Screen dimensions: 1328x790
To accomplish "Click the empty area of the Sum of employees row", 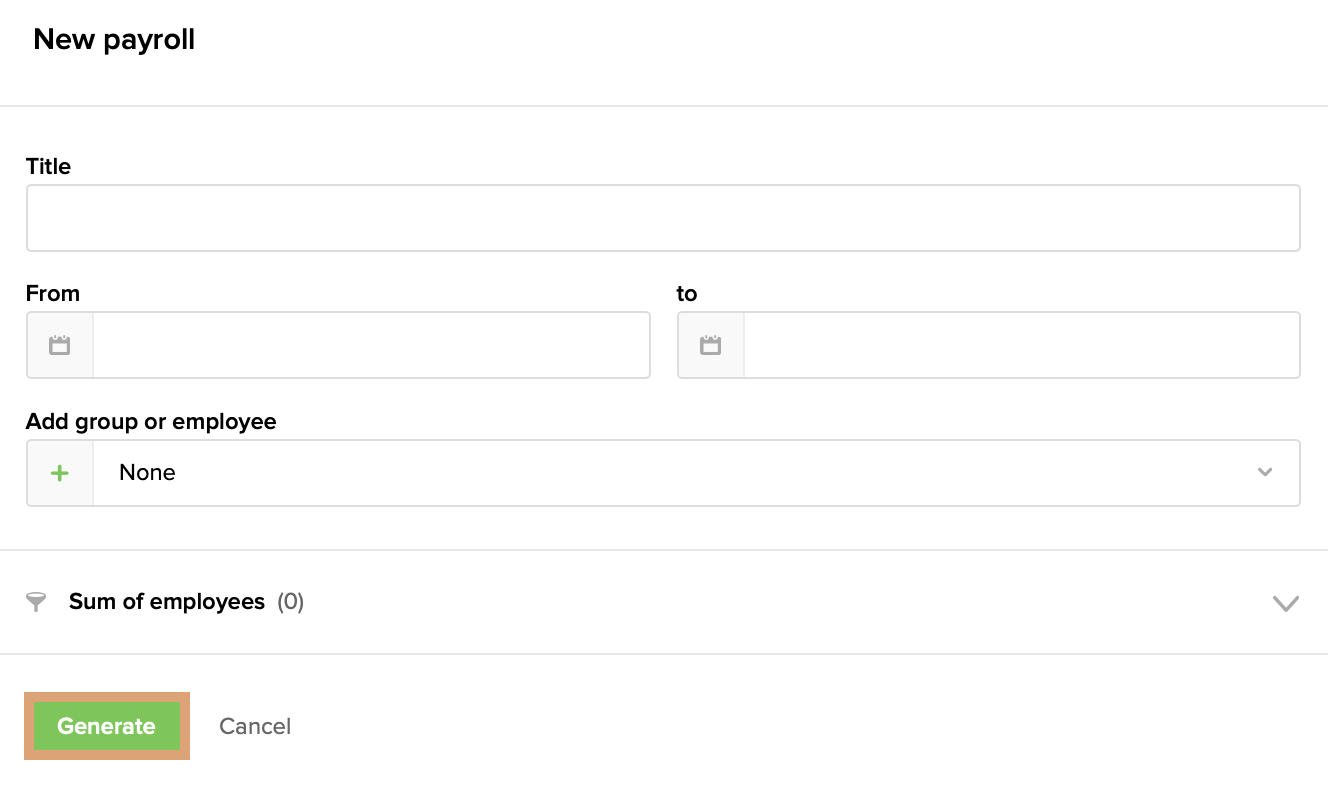I will coord(780,602).
